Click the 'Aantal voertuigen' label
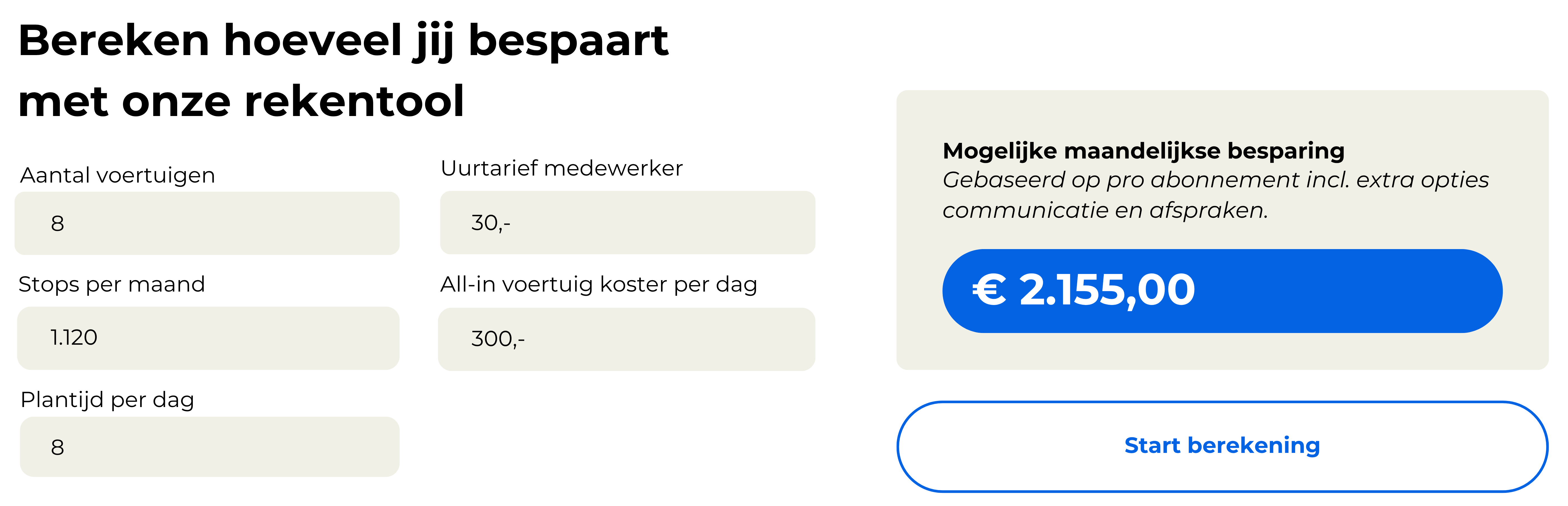Screen dimensions: 1568x506 pyautogui.click(x=117, y=175)
